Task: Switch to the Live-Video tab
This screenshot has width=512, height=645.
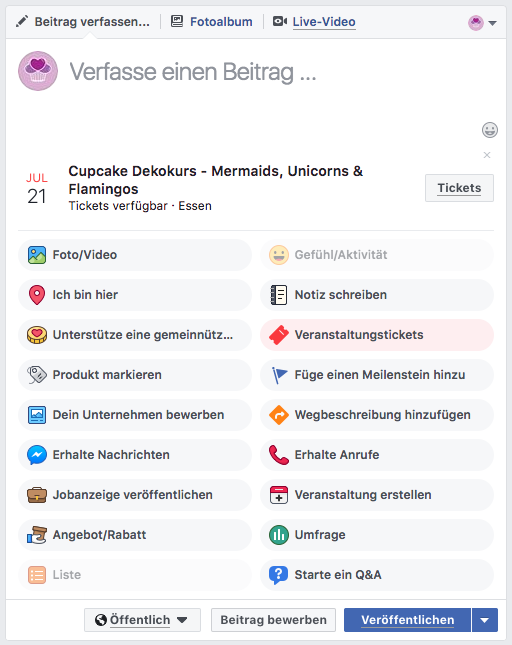Action: click(x=314, y=22)
